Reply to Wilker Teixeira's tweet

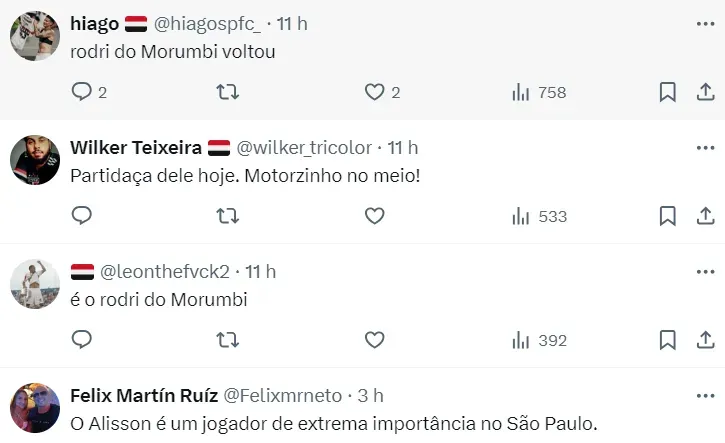(x=82, y=216)
